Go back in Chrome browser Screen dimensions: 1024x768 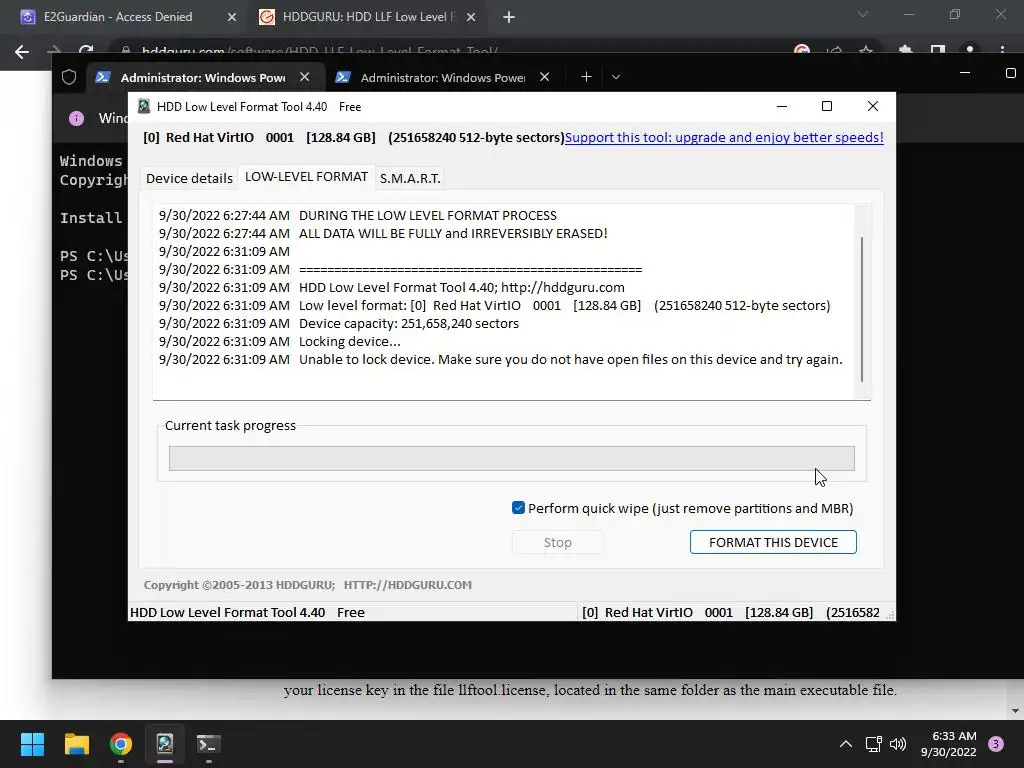click(x=22, y=52)
